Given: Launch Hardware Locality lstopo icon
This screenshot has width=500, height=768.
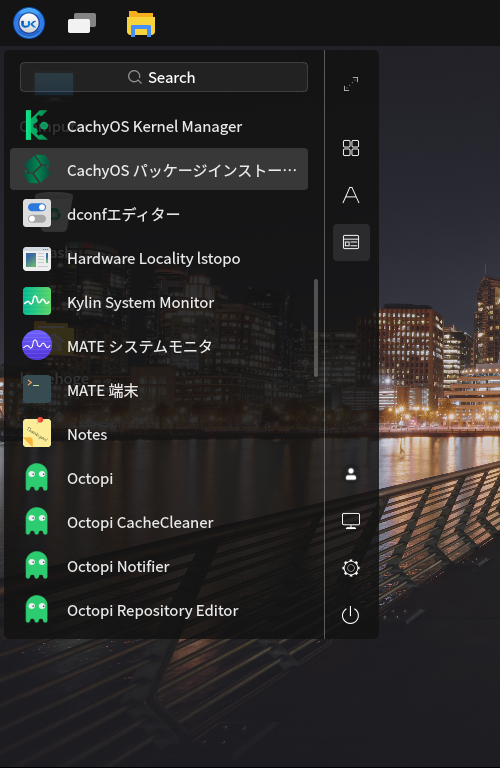Looking at the screenshot, I should pyautogui.click(x=37, y=258).
